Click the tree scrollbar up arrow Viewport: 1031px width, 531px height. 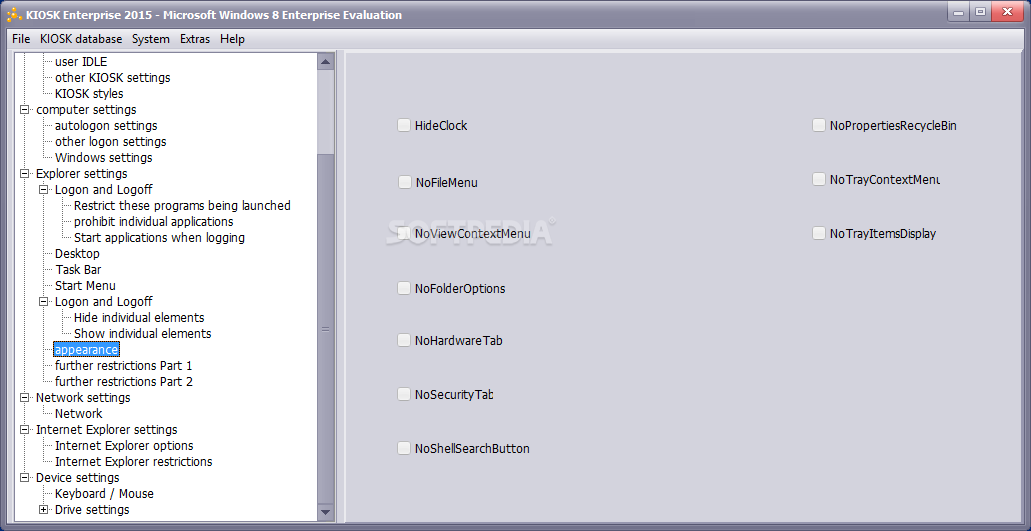(x=325, y=62)
